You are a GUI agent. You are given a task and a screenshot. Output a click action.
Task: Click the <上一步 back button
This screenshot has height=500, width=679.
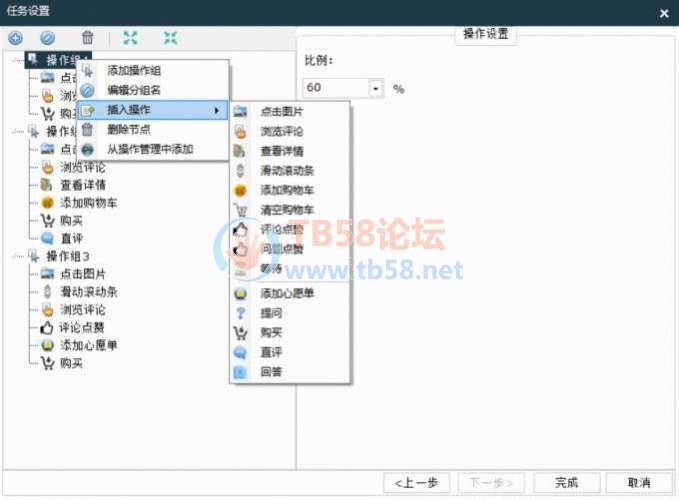[x=416, y=482]
